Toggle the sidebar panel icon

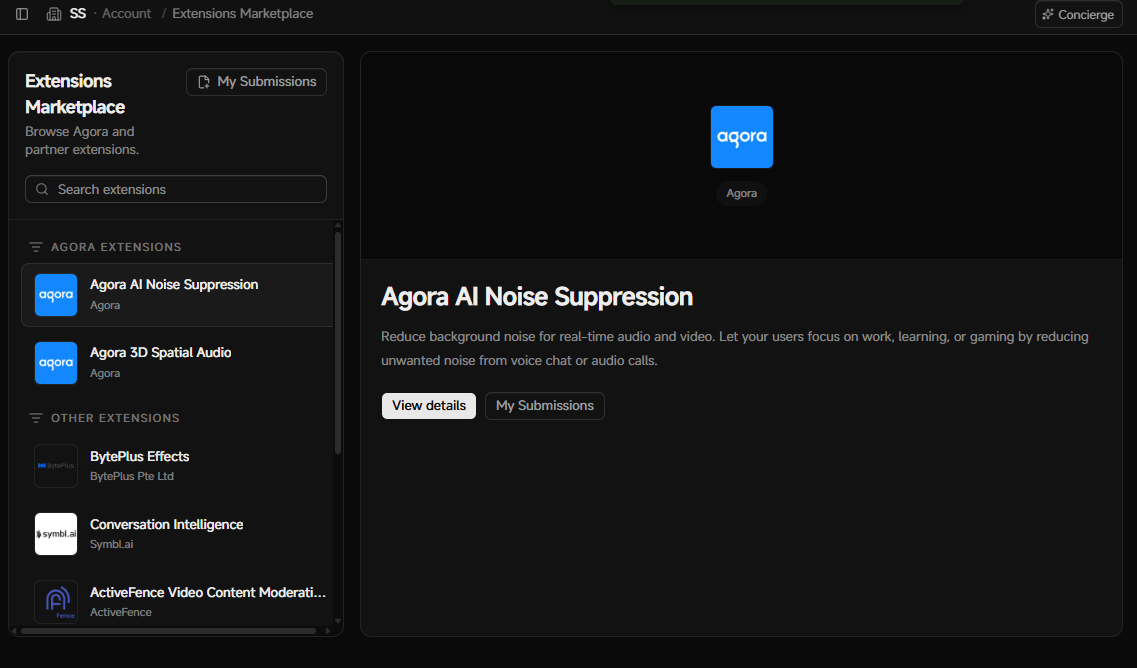click(22, 14)
